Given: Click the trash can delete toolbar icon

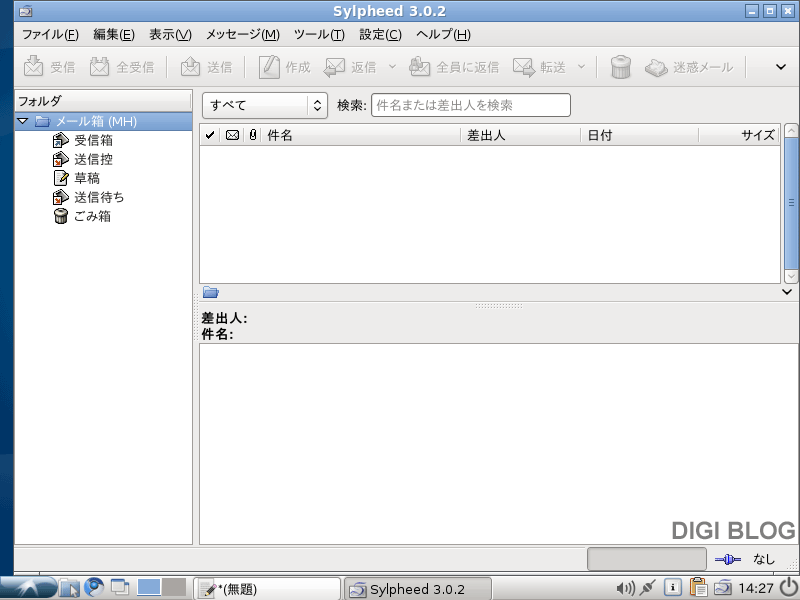Looking at the screenshot, I should point(621,67).
